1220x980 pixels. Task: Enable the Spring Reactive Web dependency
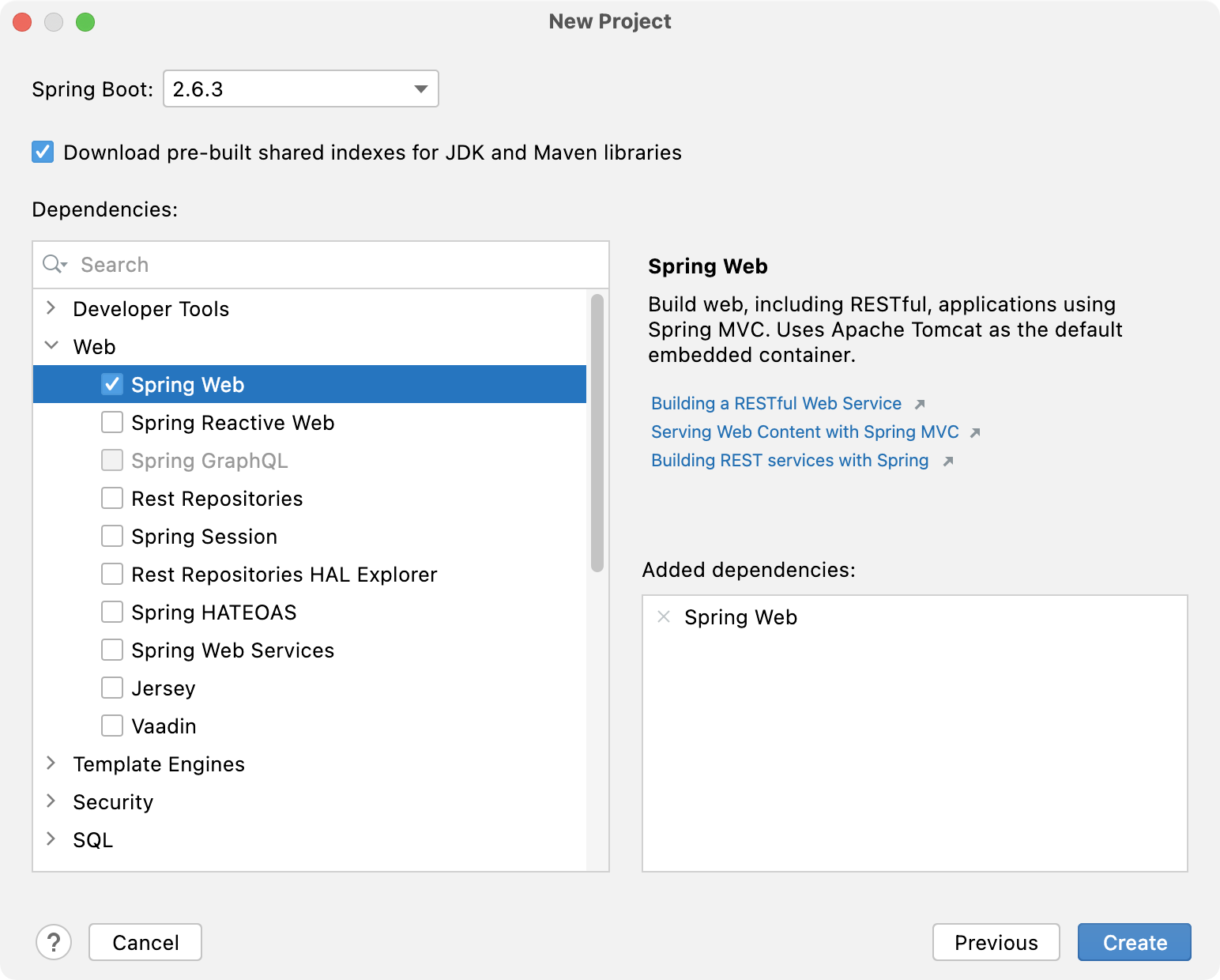(111, 422)
